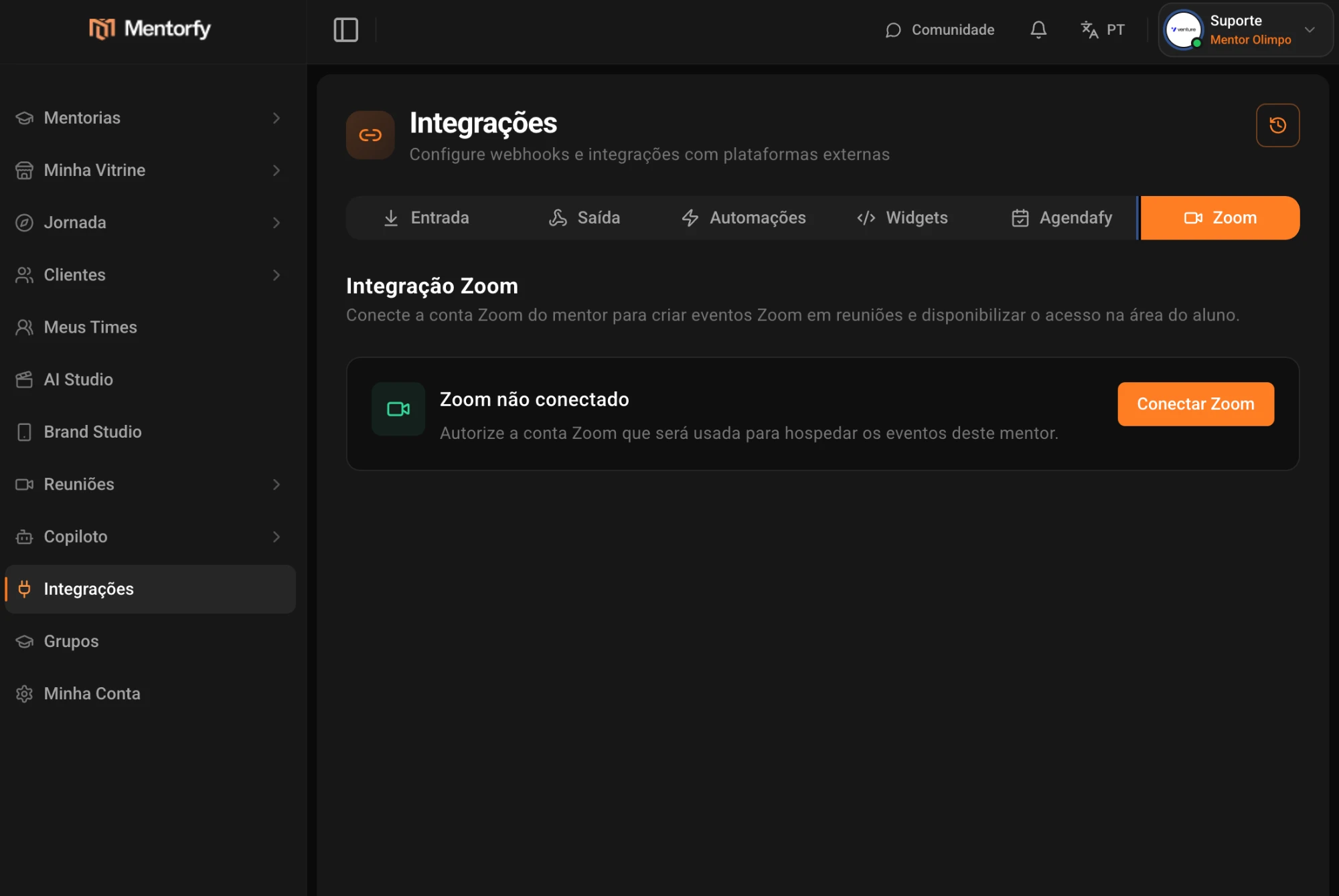Click the Reuniões video icon
The height and width of the screenshot is (896, 1339).
(24, 484)
